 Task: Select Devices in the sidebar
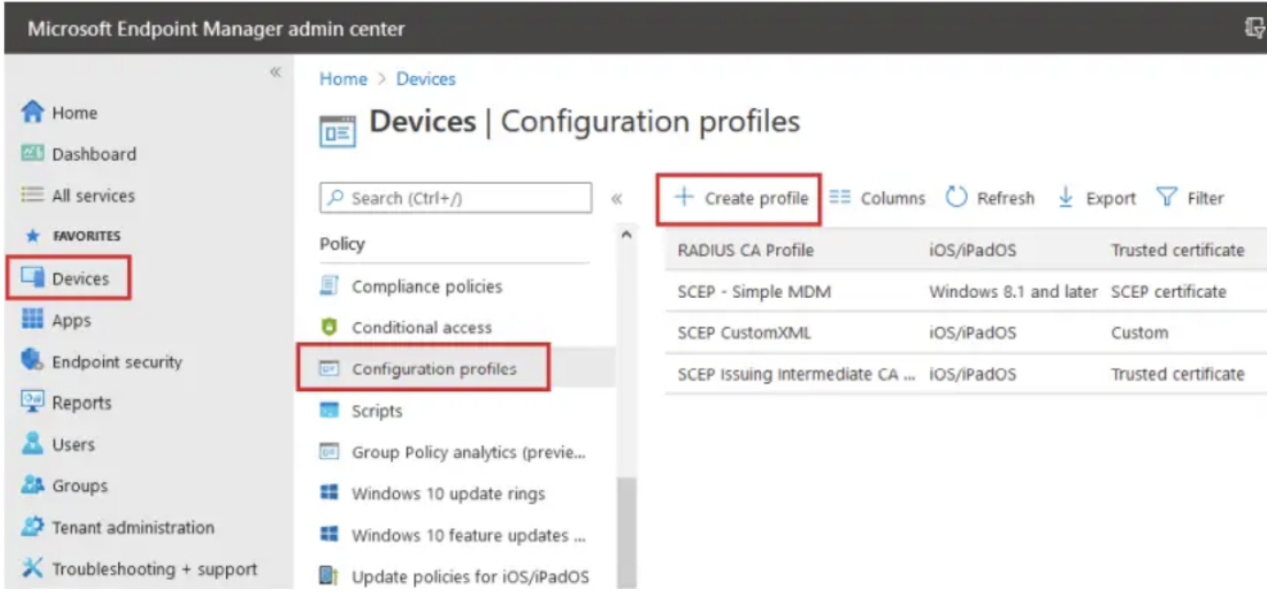point(81,278)
